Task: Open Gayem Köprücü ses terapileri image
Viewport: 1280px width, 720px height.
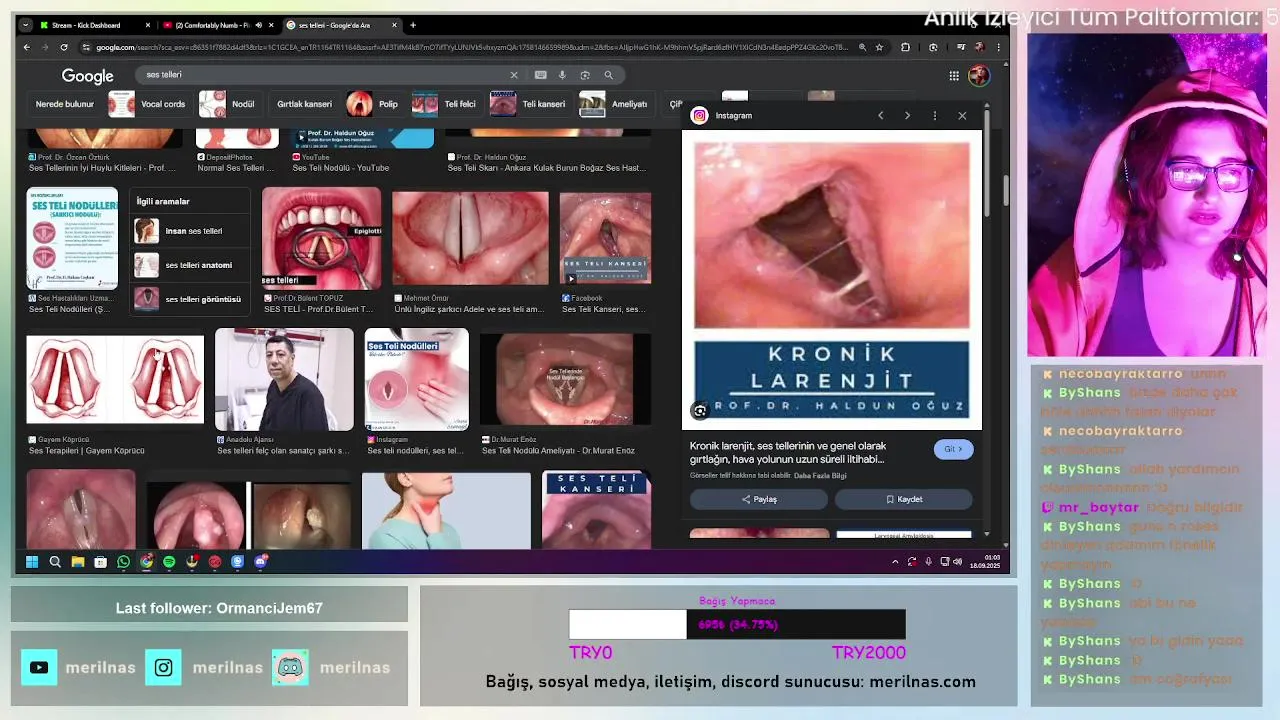Action: coord(115,379)
